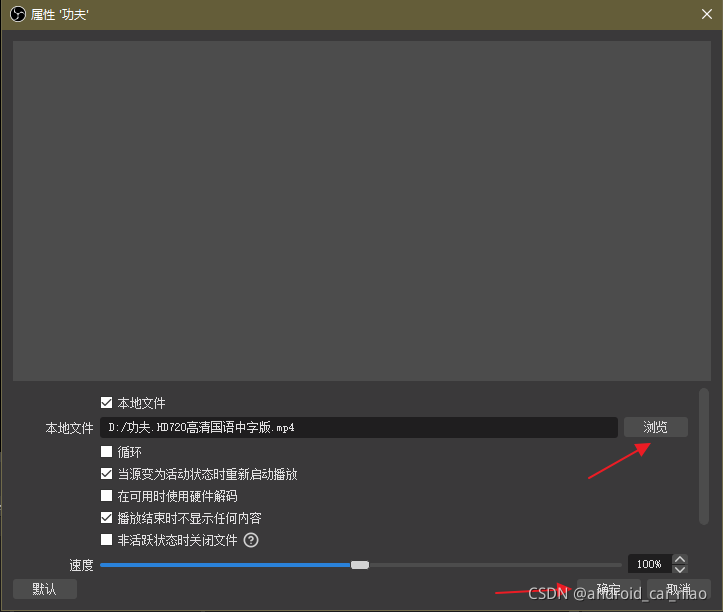Click the OBS logo icon in title bar
The height and width of the screenshot is (612, 723).
coord(18,14)
